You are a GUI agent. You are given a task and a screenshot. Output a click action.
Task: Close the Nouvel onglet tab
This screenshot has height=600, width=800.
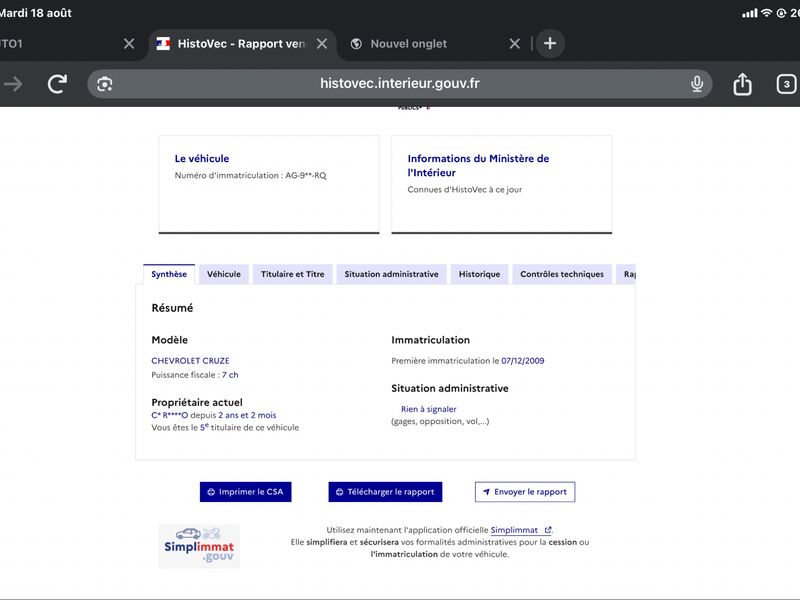(x=515, y=44)
